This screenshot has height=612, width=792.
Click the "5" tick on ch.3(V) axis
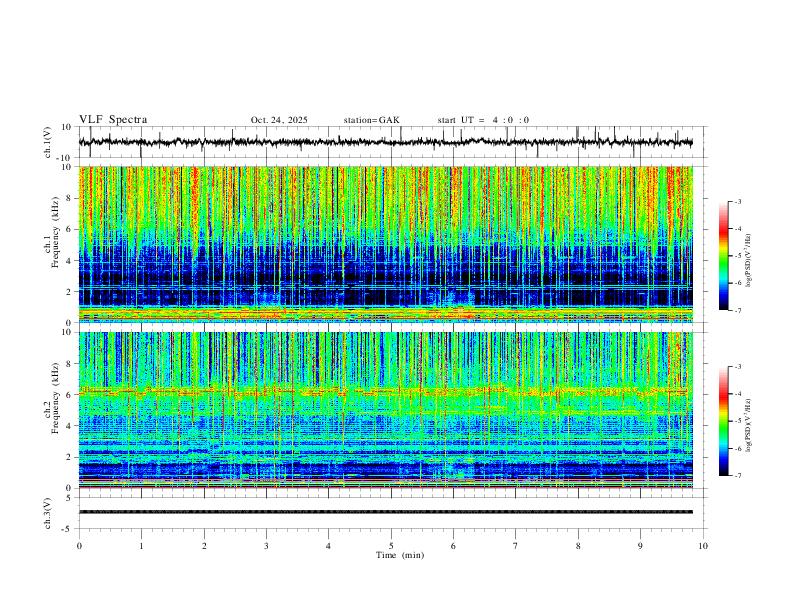[69, 498]
